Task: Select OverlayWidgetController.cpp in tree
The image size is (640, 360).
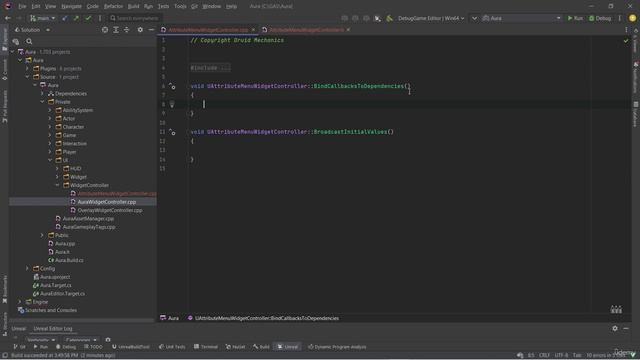Action: tap(109, 210)
